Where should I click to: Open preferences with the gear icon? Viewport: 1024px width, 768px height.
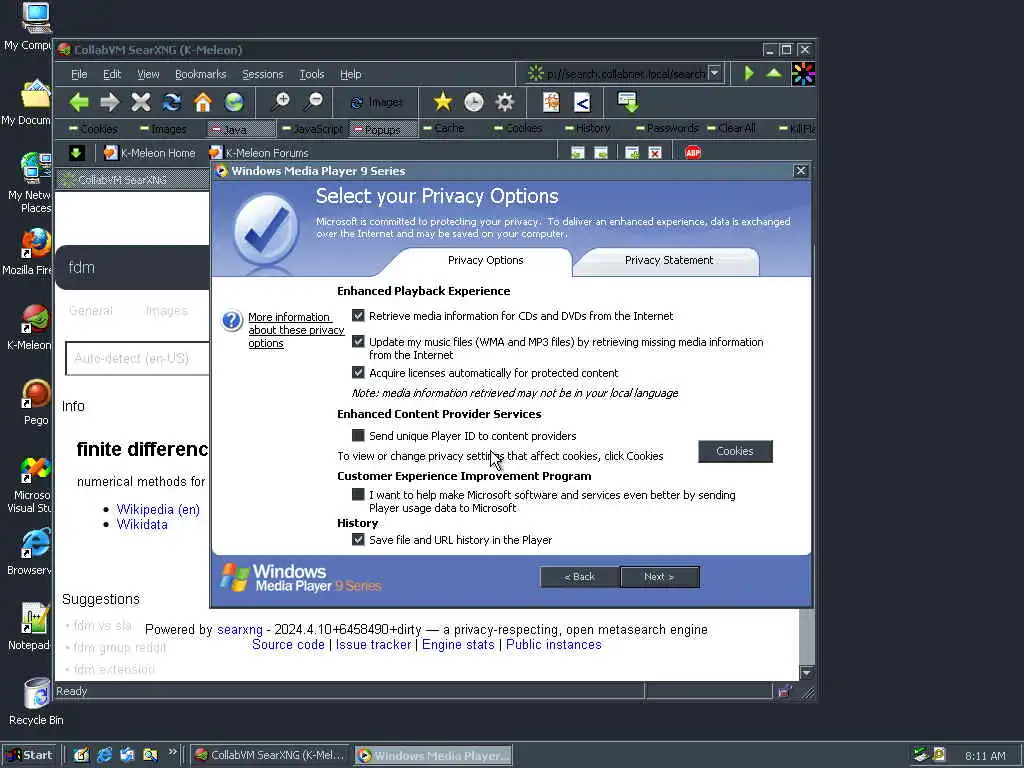coord(505,102)
